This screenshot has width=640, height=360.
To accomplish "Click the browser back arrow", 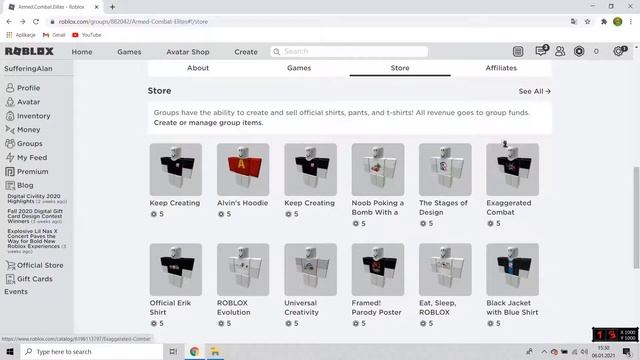I will pyautogui.click(x=9, y=22).
